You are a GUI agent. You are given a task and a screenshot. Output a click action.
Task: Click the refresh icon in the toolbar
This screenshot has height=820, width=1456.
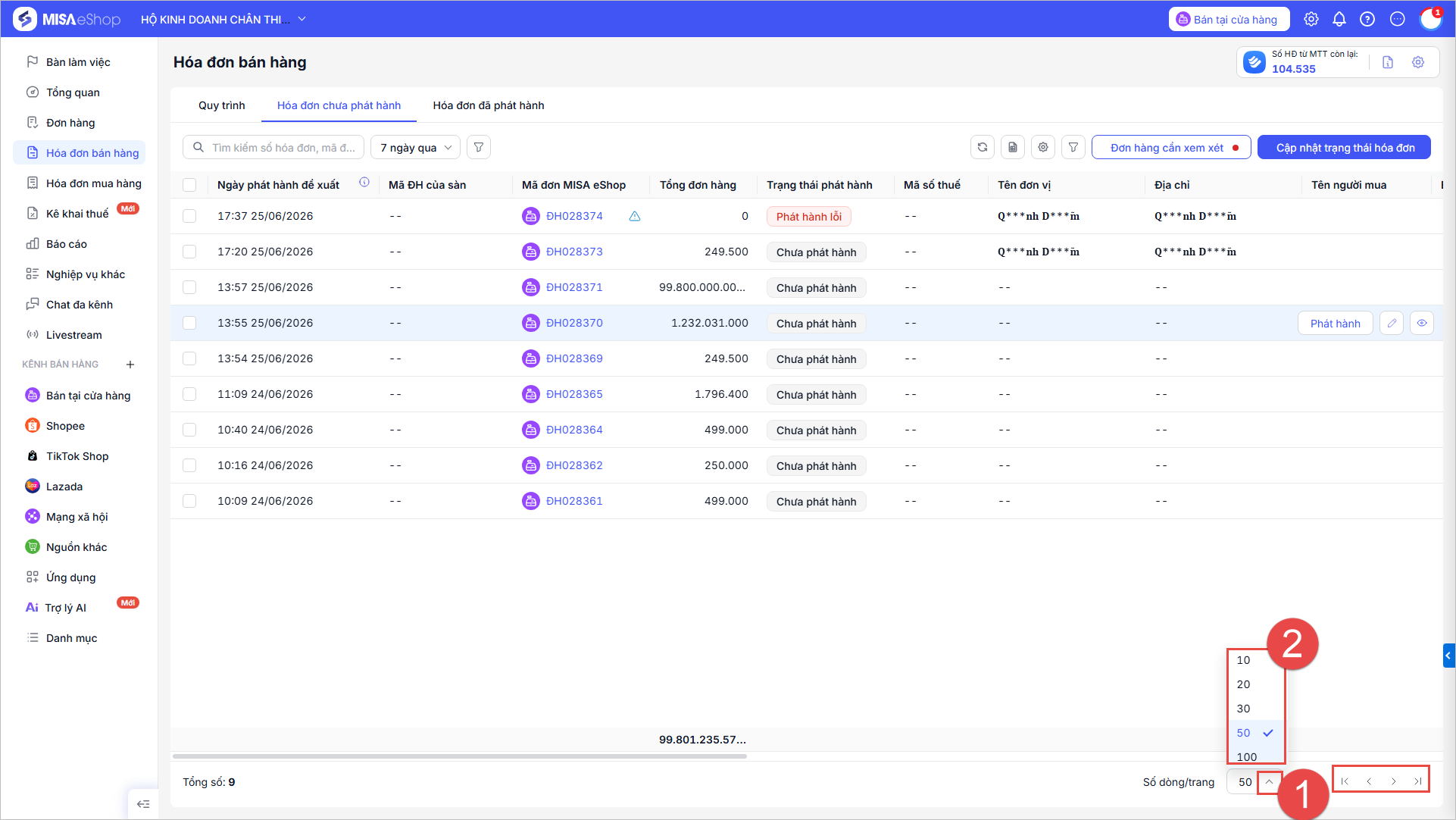(983, 148)
